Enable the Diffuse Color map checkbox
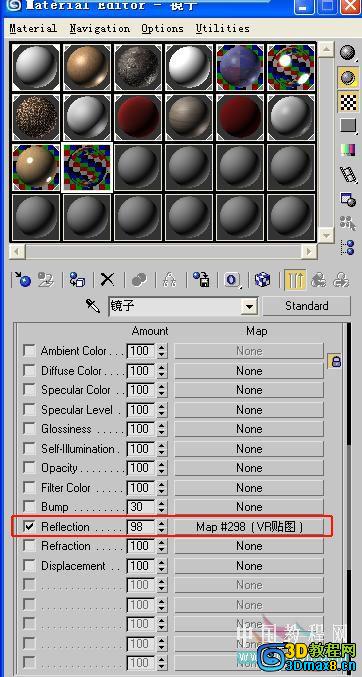This screenshot has height=677, width=362. point(29,370)
